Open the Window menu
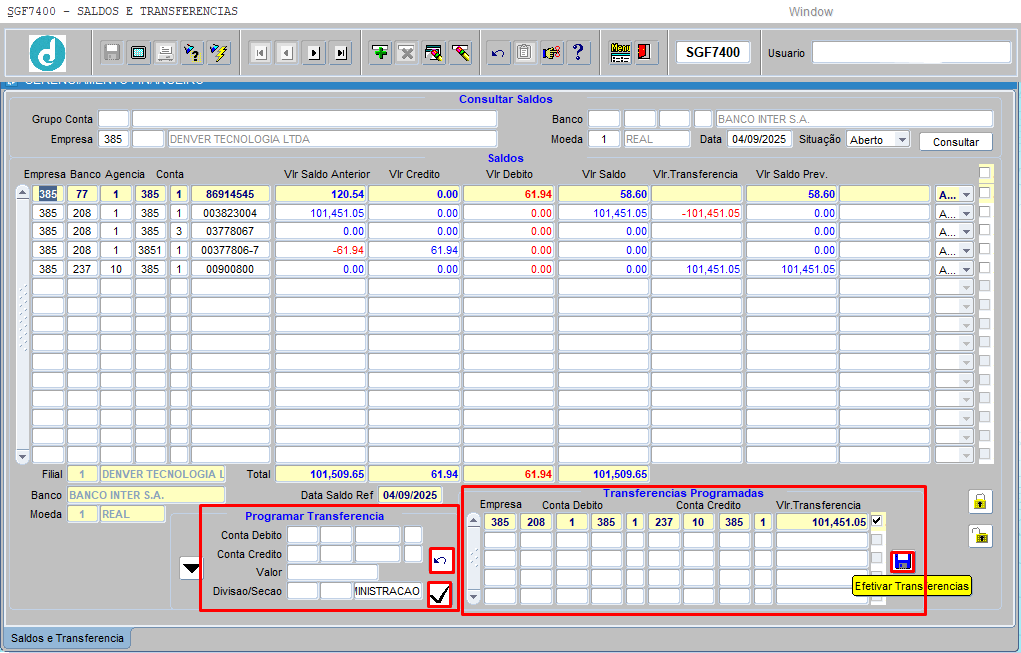1021x653 pixels. coord(810,12)
